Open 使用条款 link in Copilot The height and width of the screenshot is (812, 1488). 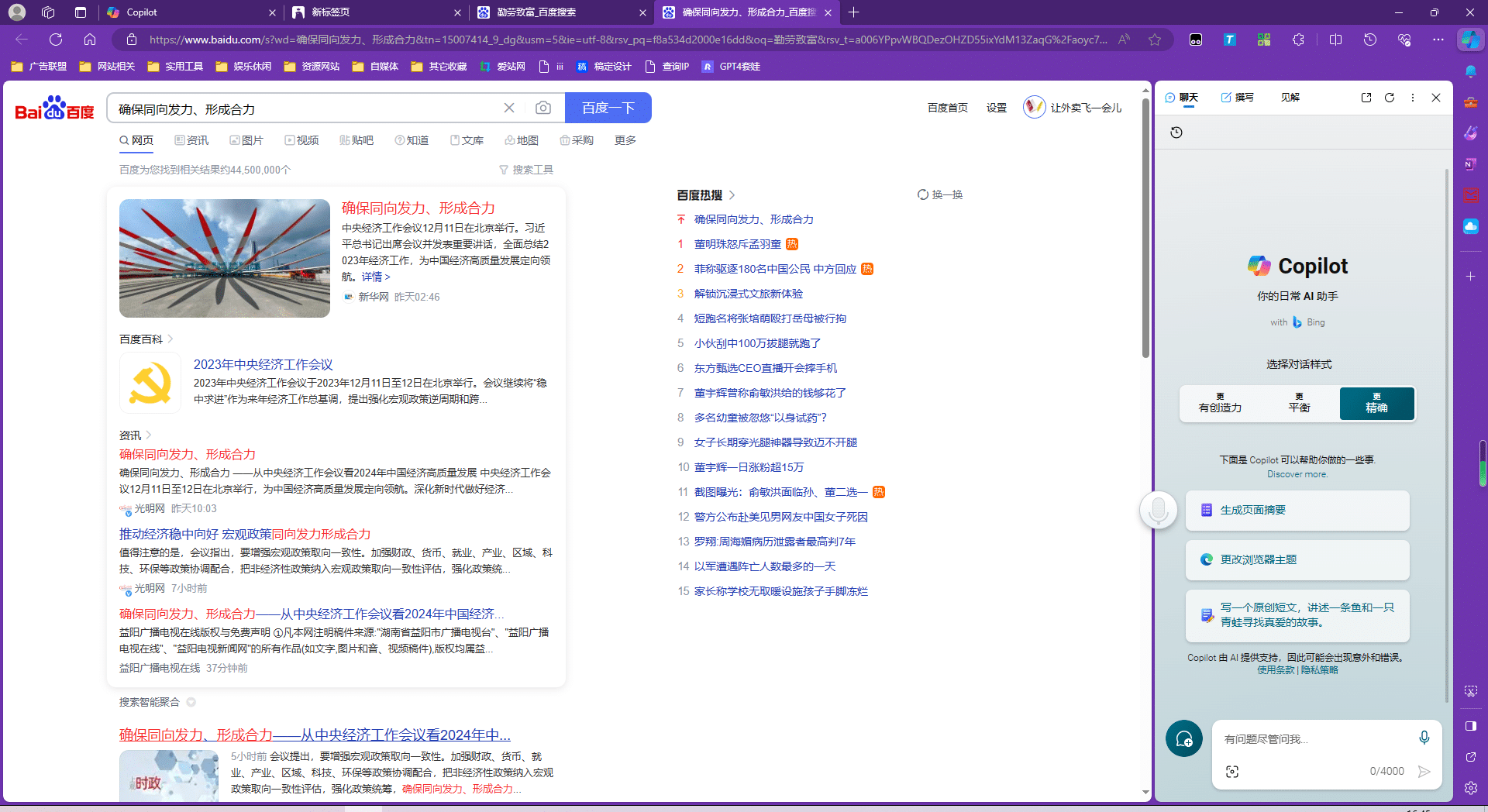click(1276, 670)
